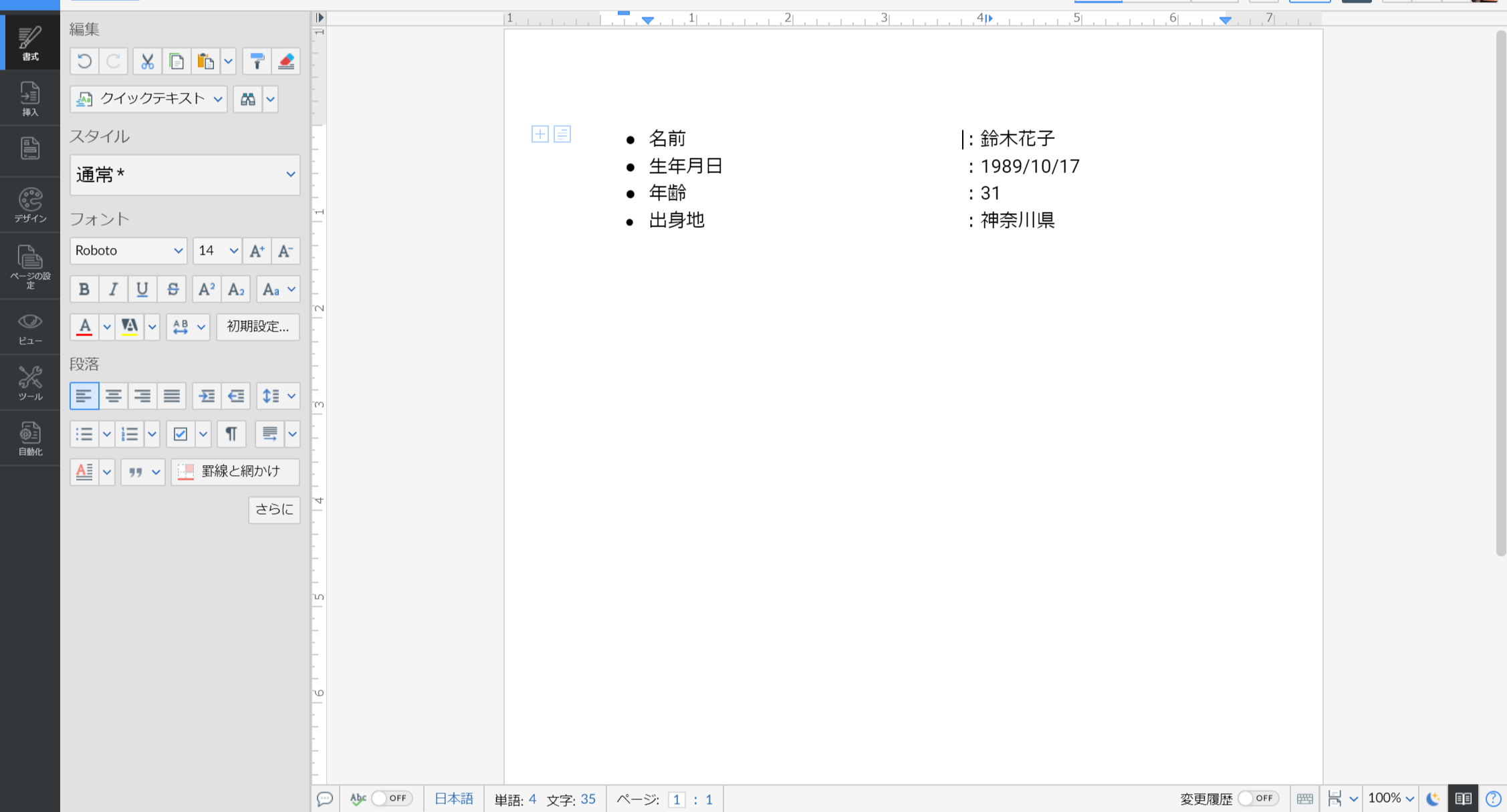Click the red font color swatch
This screenshot has width=1507, height=812.
tap(84, 326)
